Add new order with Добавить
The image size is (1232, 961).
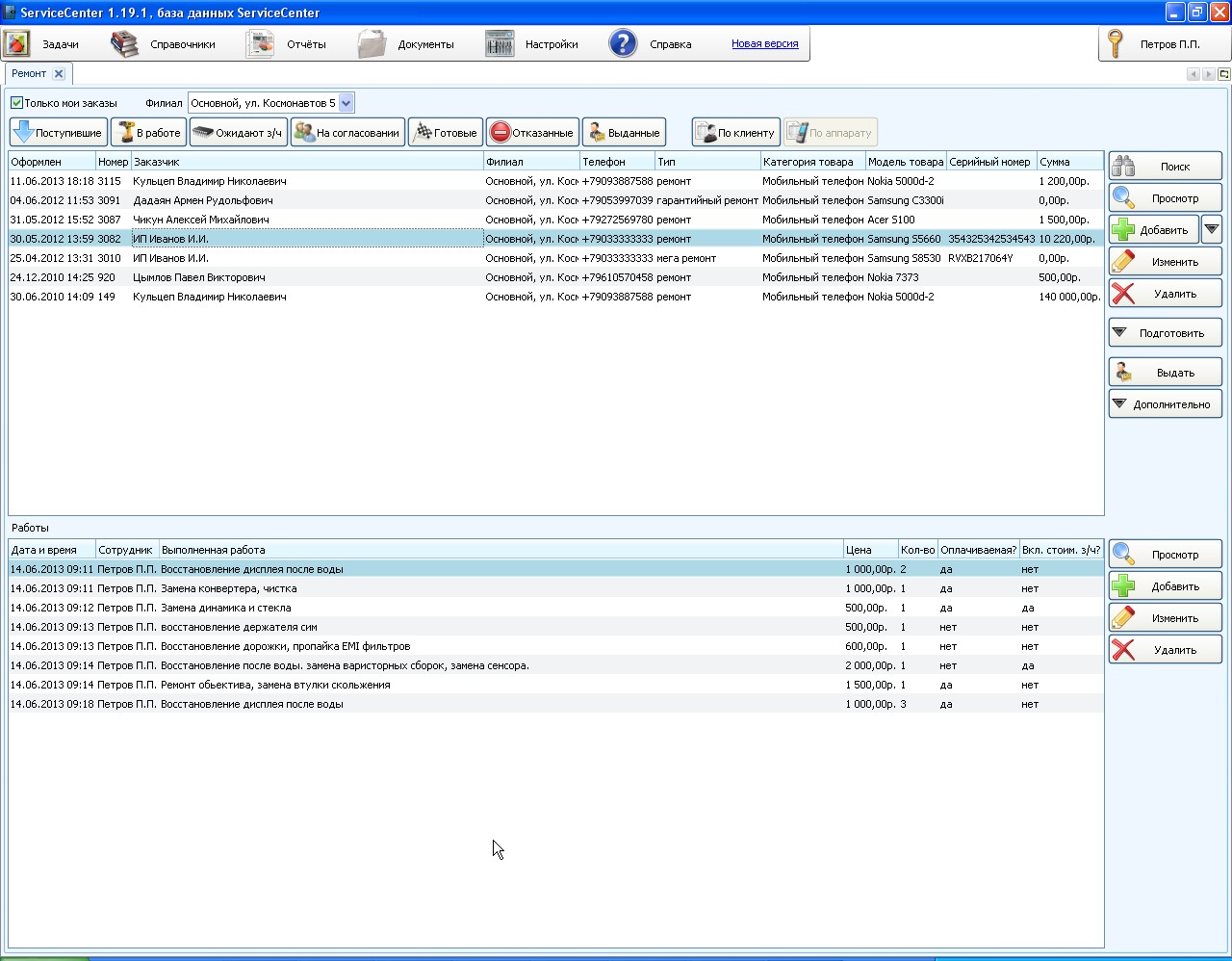pyautogui.click(x=1154, y=230)
